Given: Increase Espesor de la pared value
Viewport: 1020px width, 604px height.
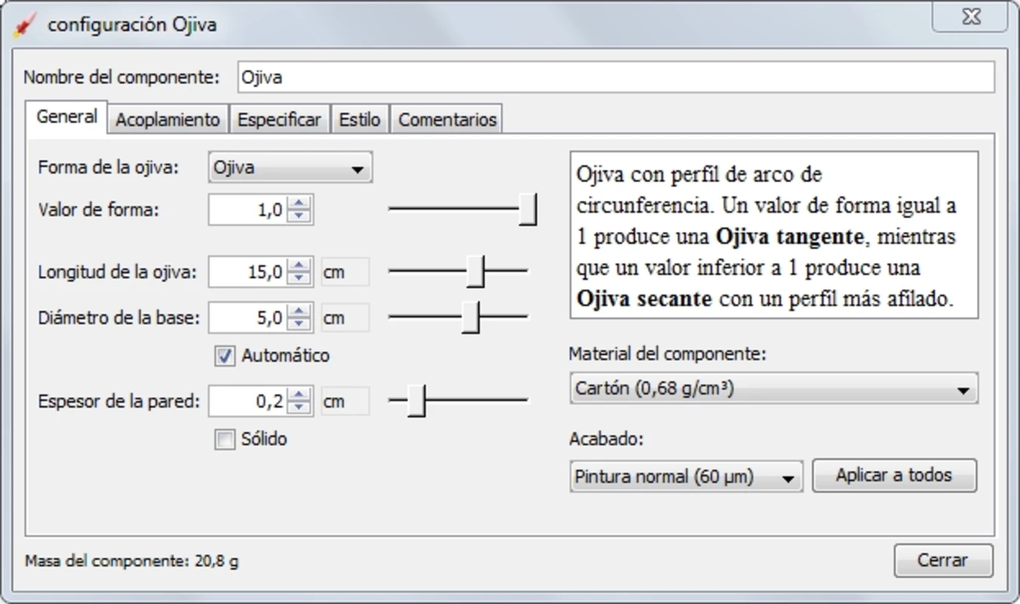Looking at the screenshot, I should point(299,395).
